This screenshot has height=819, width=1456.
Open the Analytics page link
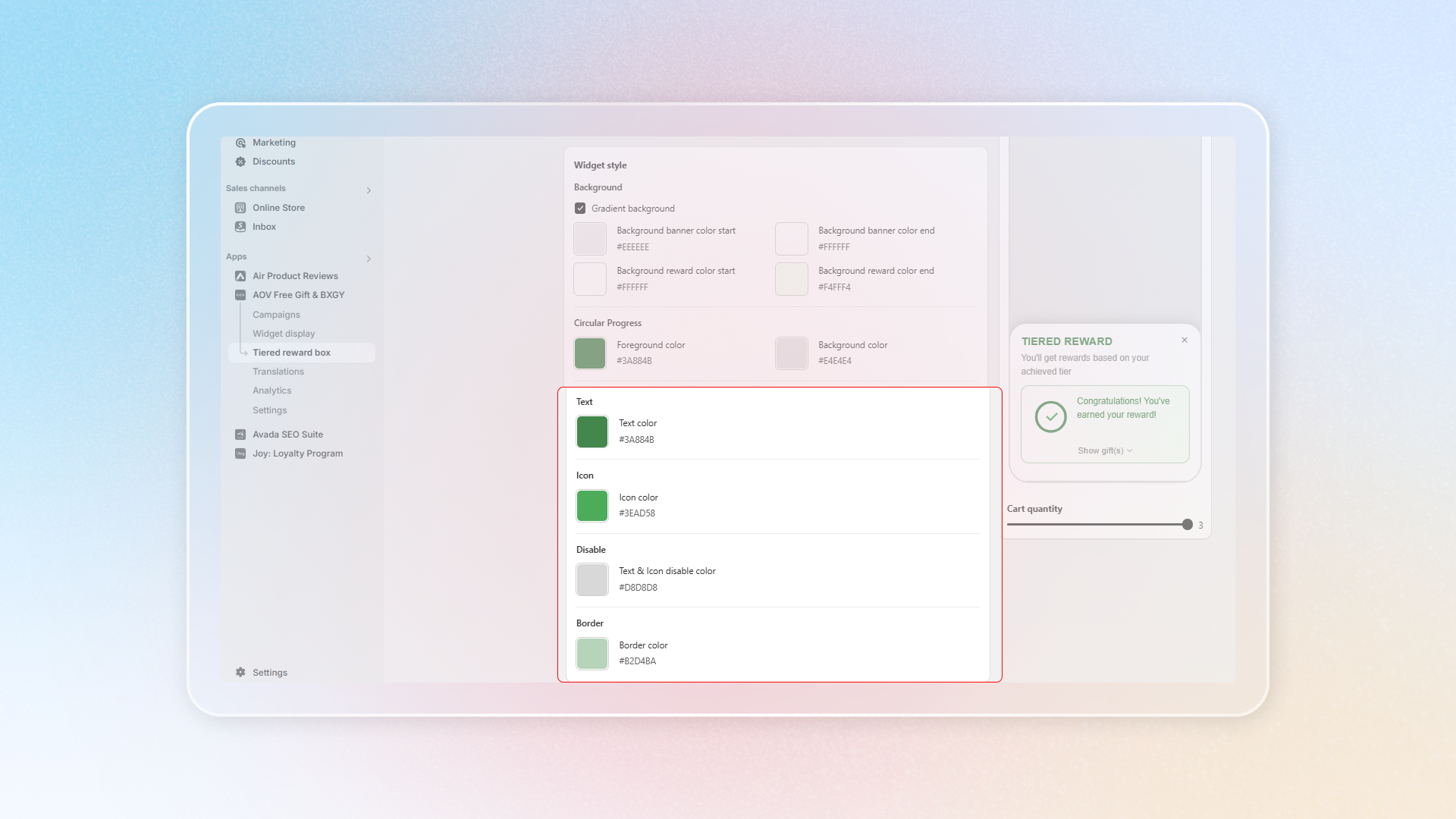click(271, 391)
